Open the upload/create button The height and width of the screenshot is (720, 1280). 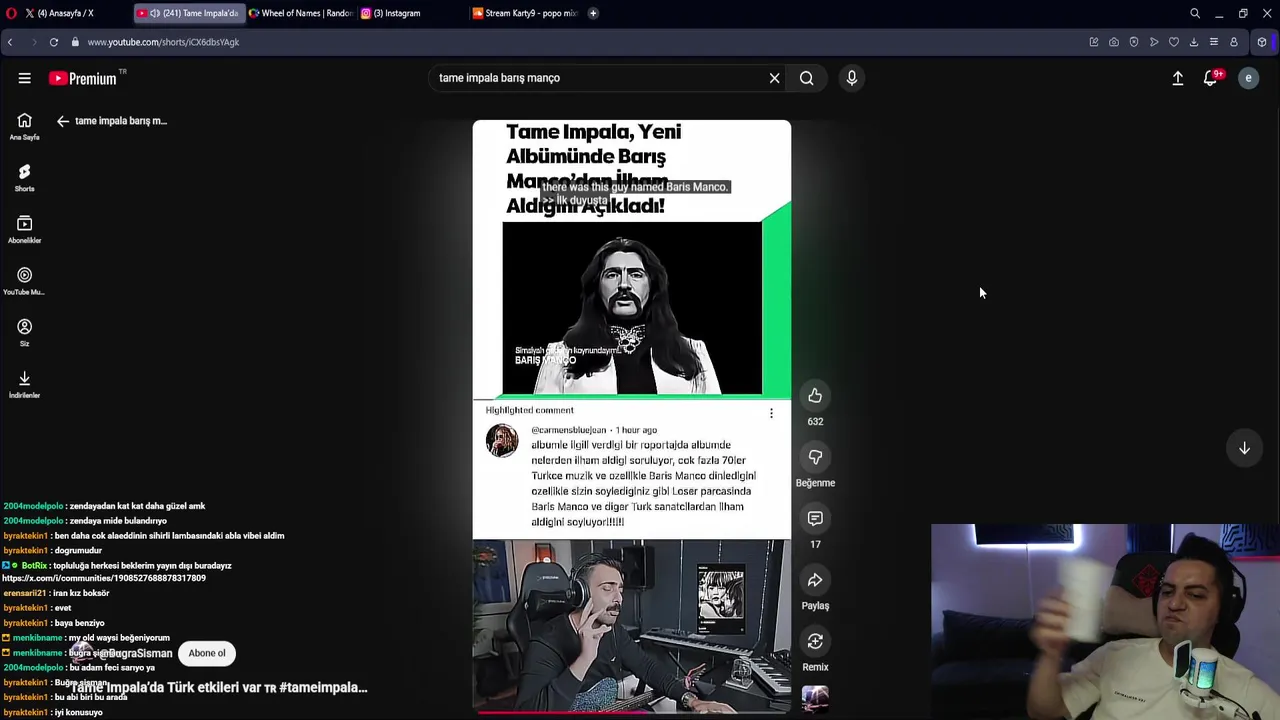point(1178,78)
